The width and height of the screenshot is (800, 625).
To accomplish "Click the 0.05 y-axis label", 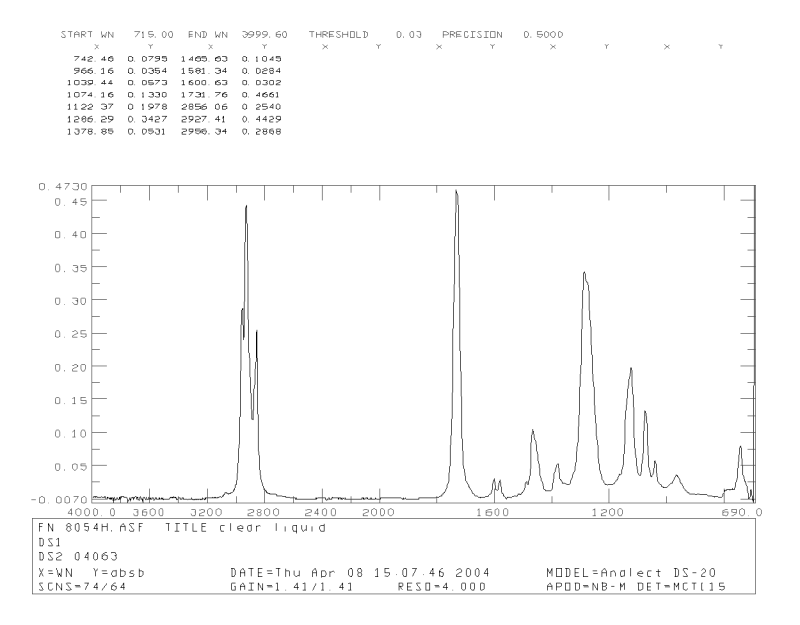I will click(71, 467).
